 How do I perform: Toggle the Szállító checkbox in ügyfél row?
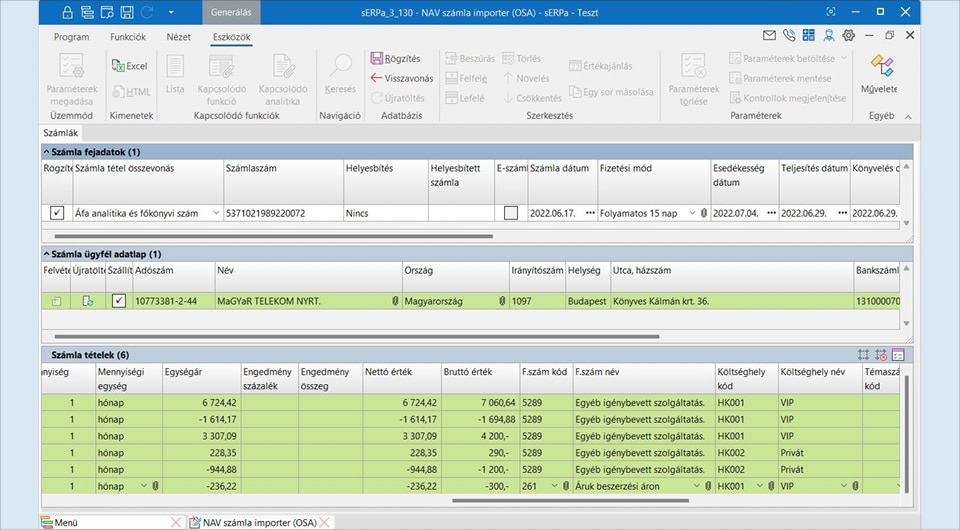[x=119, y=301]
